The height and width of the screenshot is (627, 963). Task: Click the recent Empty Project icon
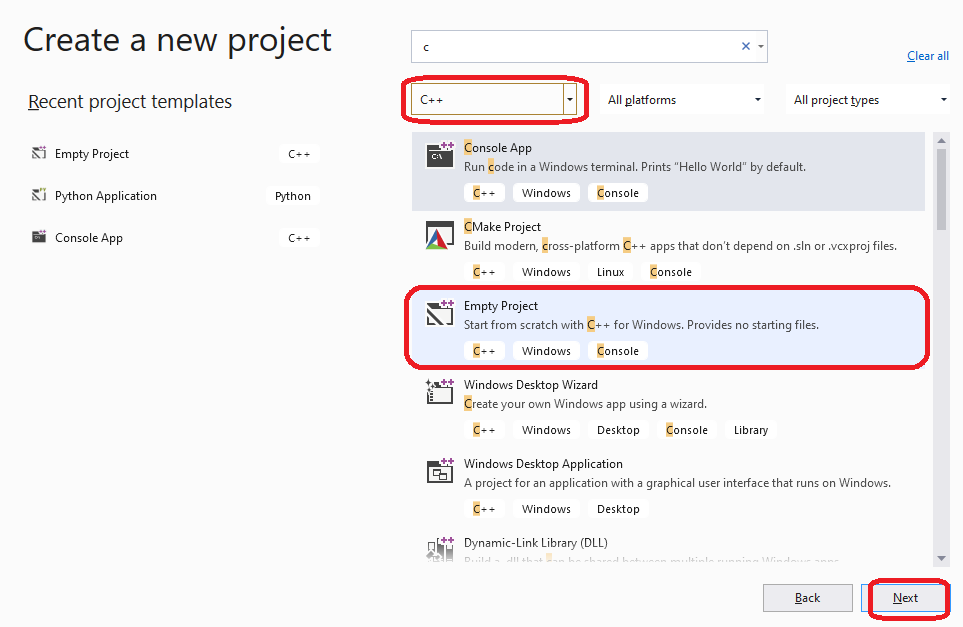coord(39,153)
